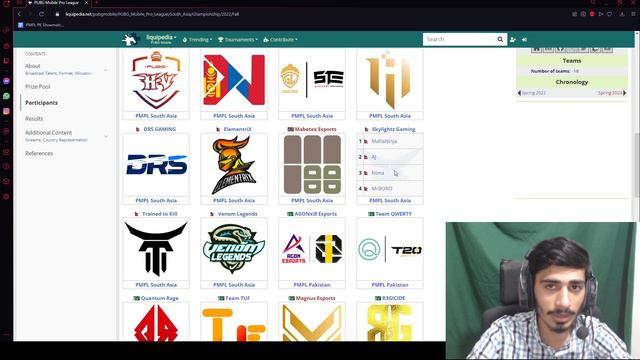Open the liquipedia wiki selector dropdown
This screenshot has width=640, height=360.
point(161,39)
